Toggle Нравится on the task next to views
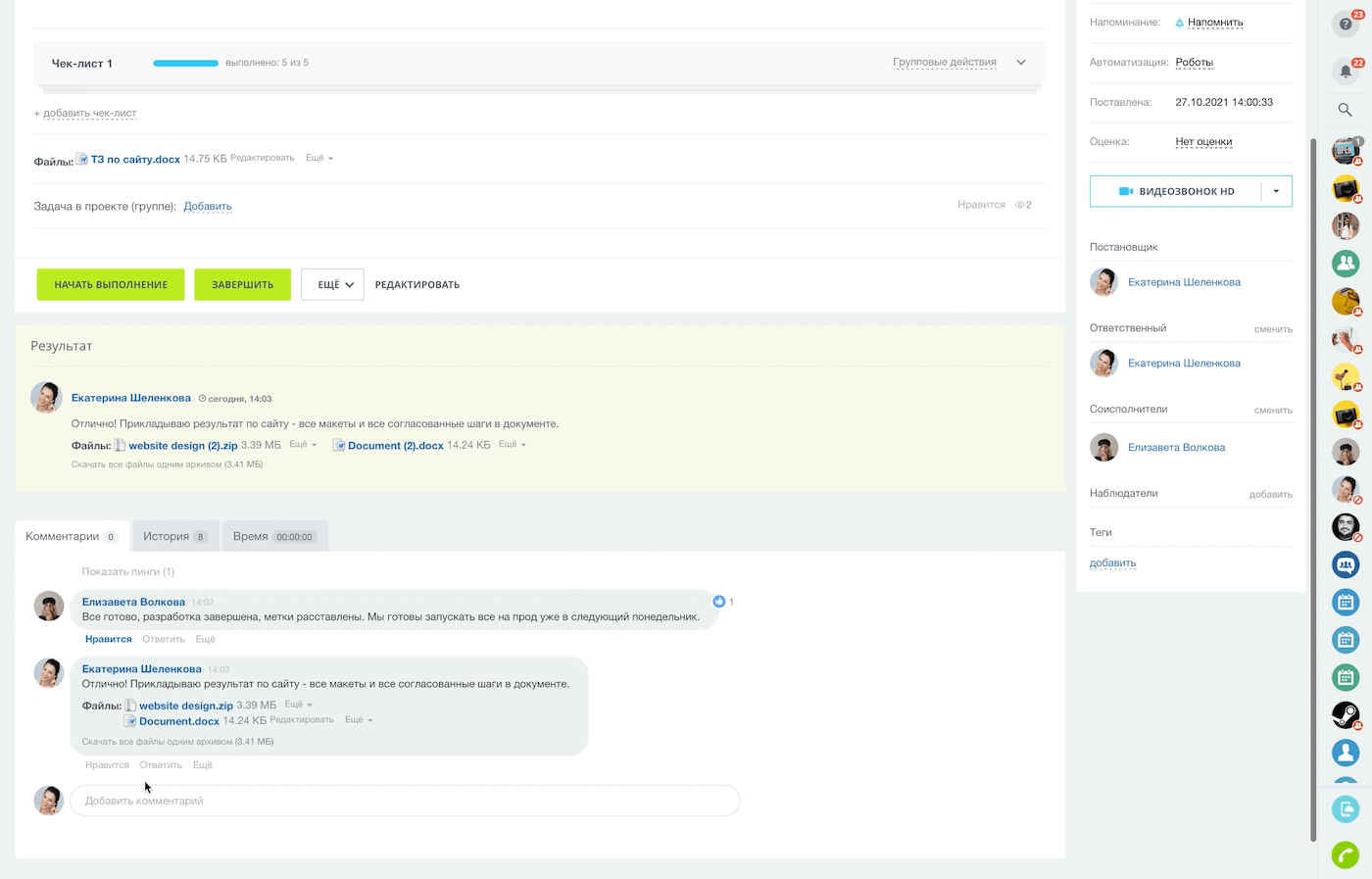The image size is (1372, 879). (981, 205)
